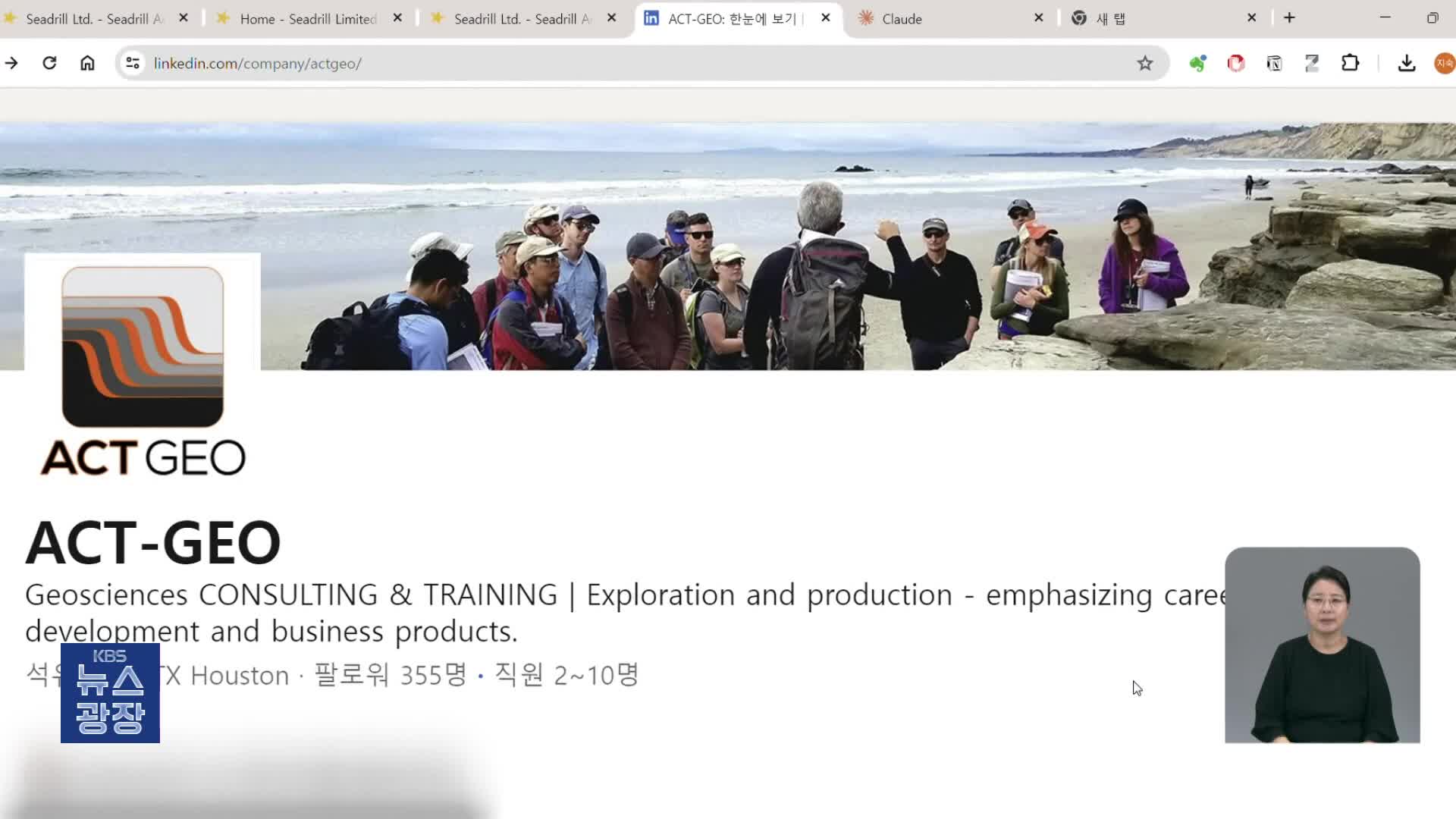Open the green Evernote extension icon

point(1197,64)
